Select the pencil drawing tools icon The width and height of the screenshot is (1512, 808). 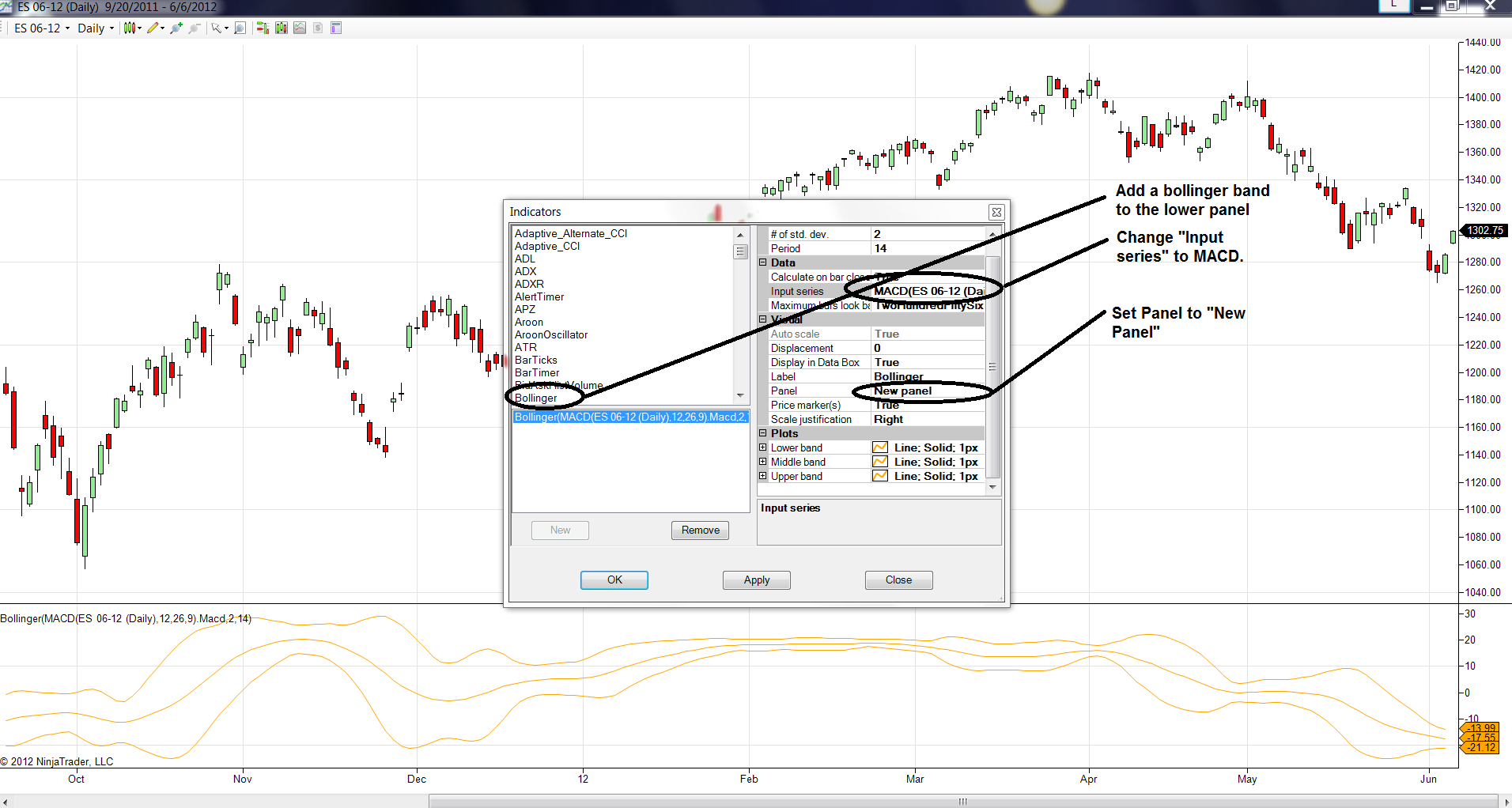point(153,28)
